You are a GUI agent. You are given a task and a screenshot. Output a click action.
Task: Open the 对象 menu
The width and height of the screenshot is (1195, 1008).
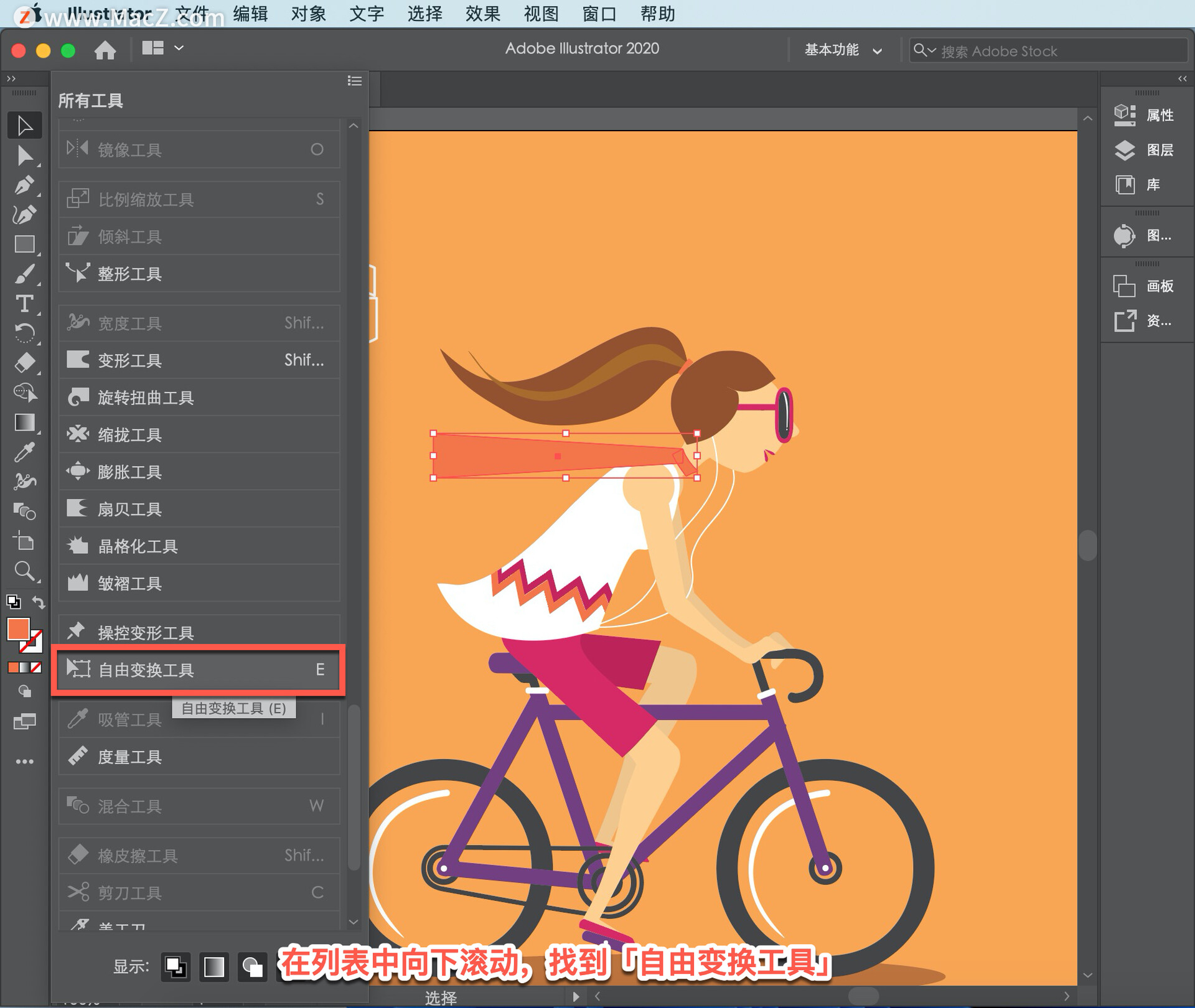[x=309, y=14]
